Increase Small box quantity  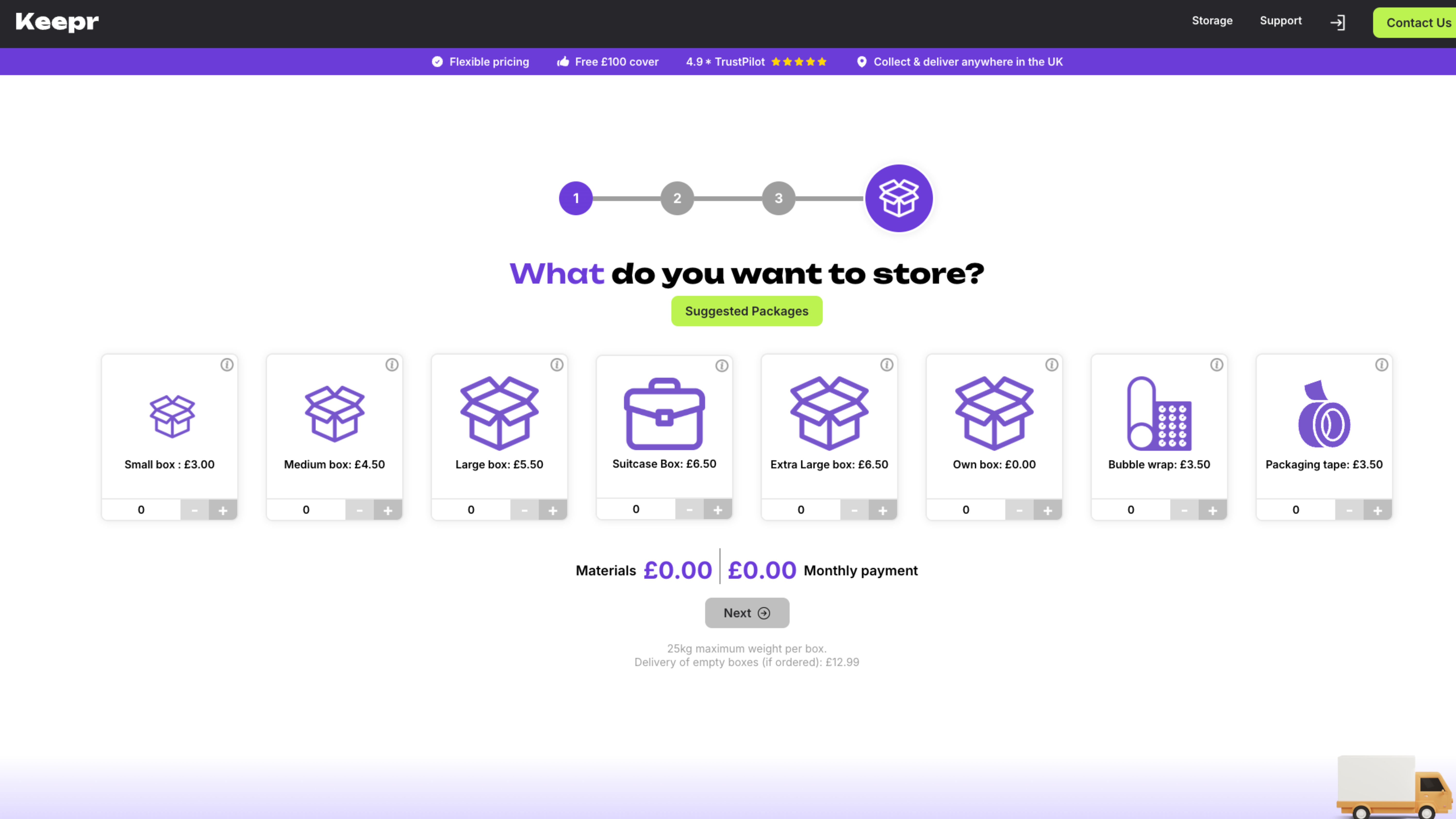(223, 510)
